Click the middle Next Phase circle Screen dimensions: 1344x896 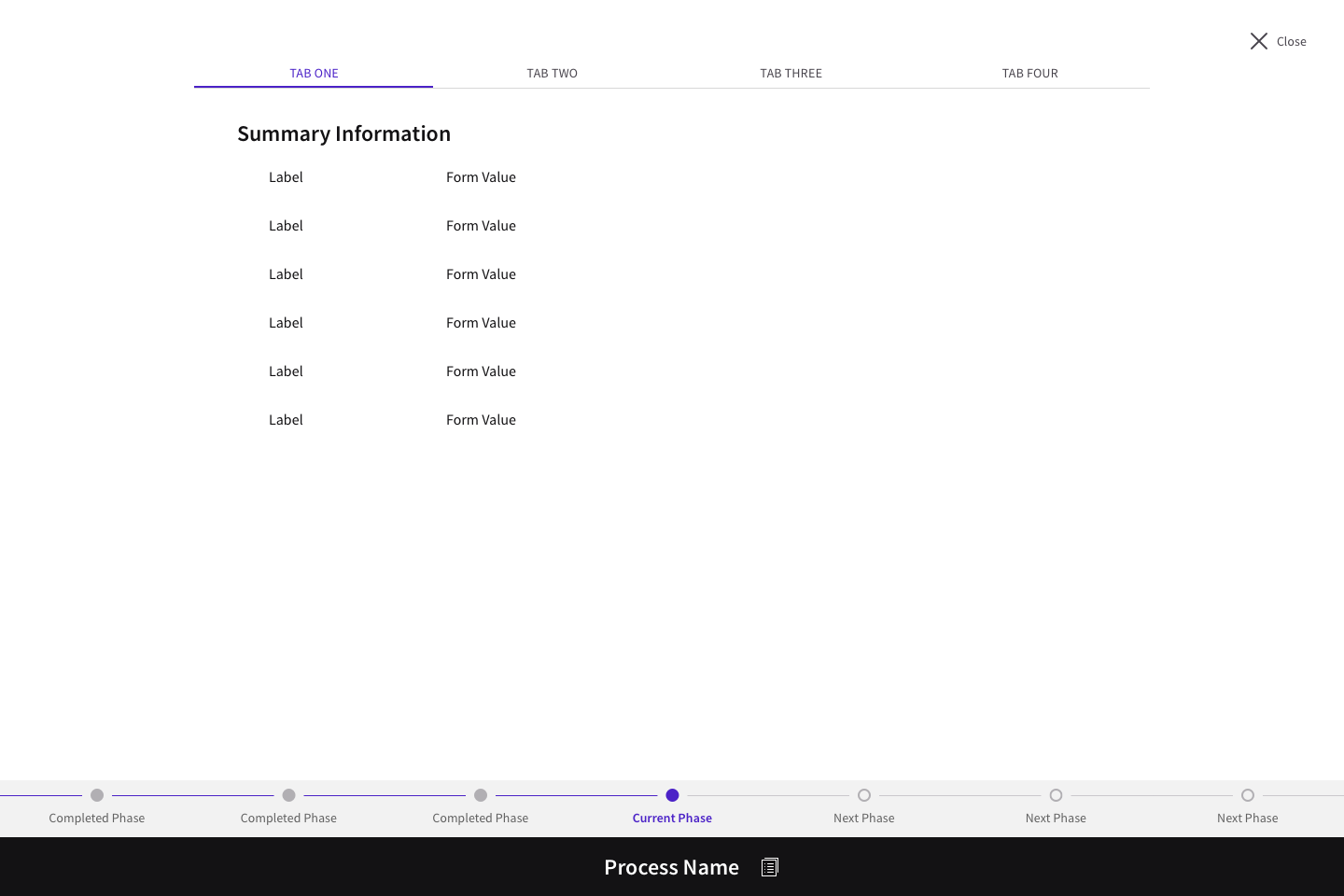(x=1056, y=795)
